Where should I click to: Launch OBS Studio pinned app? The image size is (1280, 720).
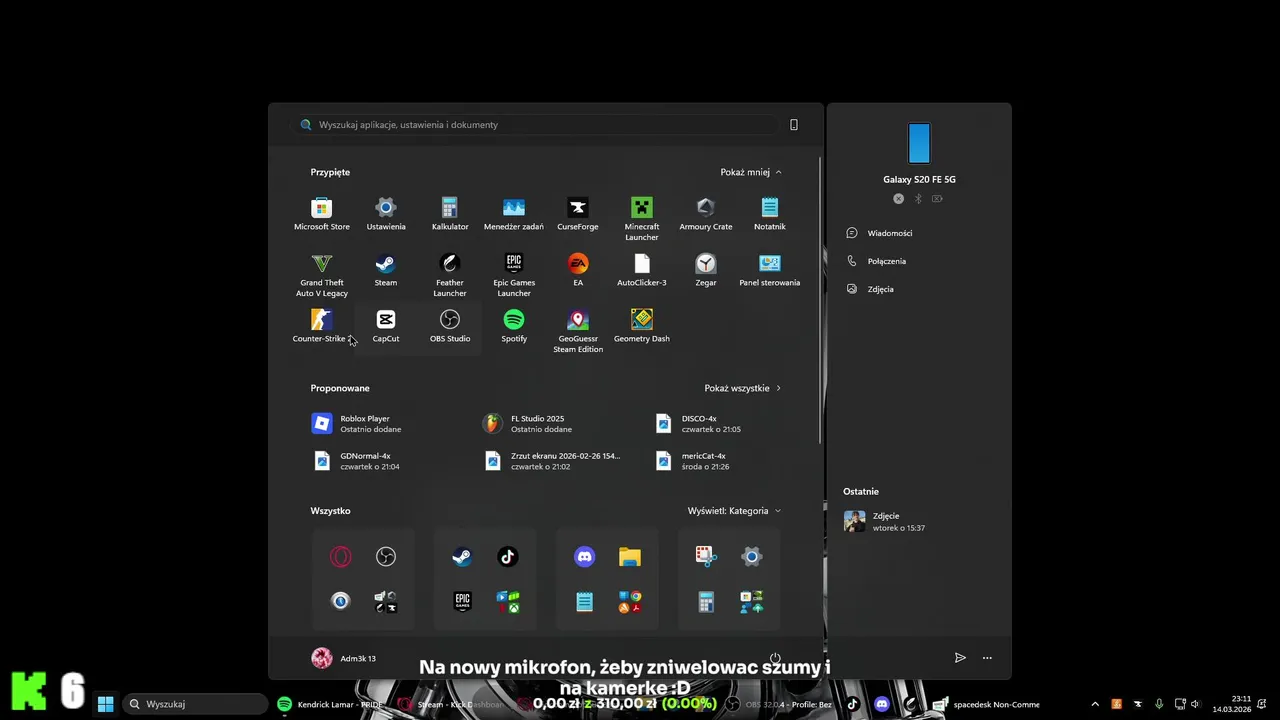click(x=450, y=326)
